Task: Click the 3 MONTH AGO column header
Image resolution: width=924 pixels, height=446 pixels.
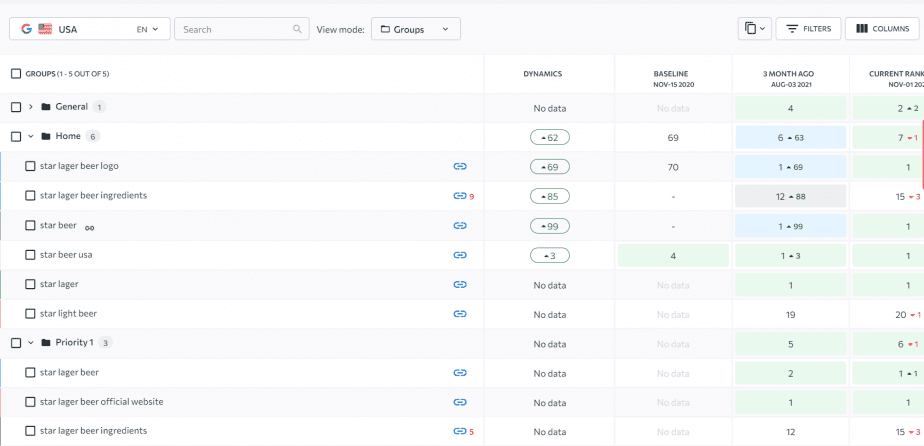Action: (x=790, y=79)
